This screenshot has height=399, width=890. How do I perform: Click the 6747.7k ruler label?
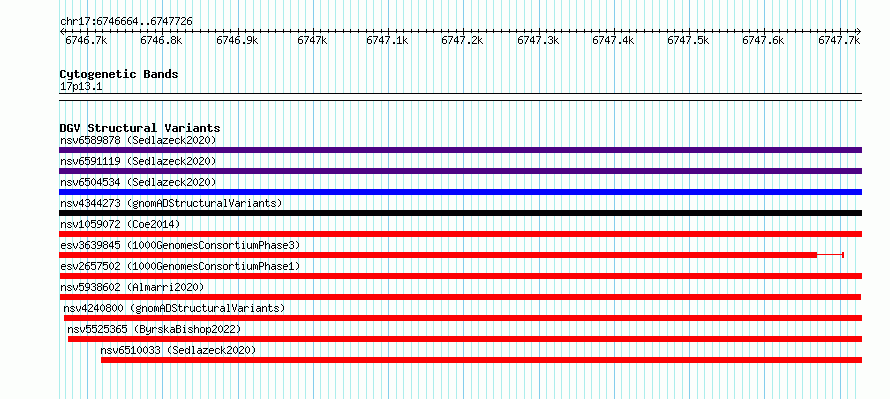839,40
